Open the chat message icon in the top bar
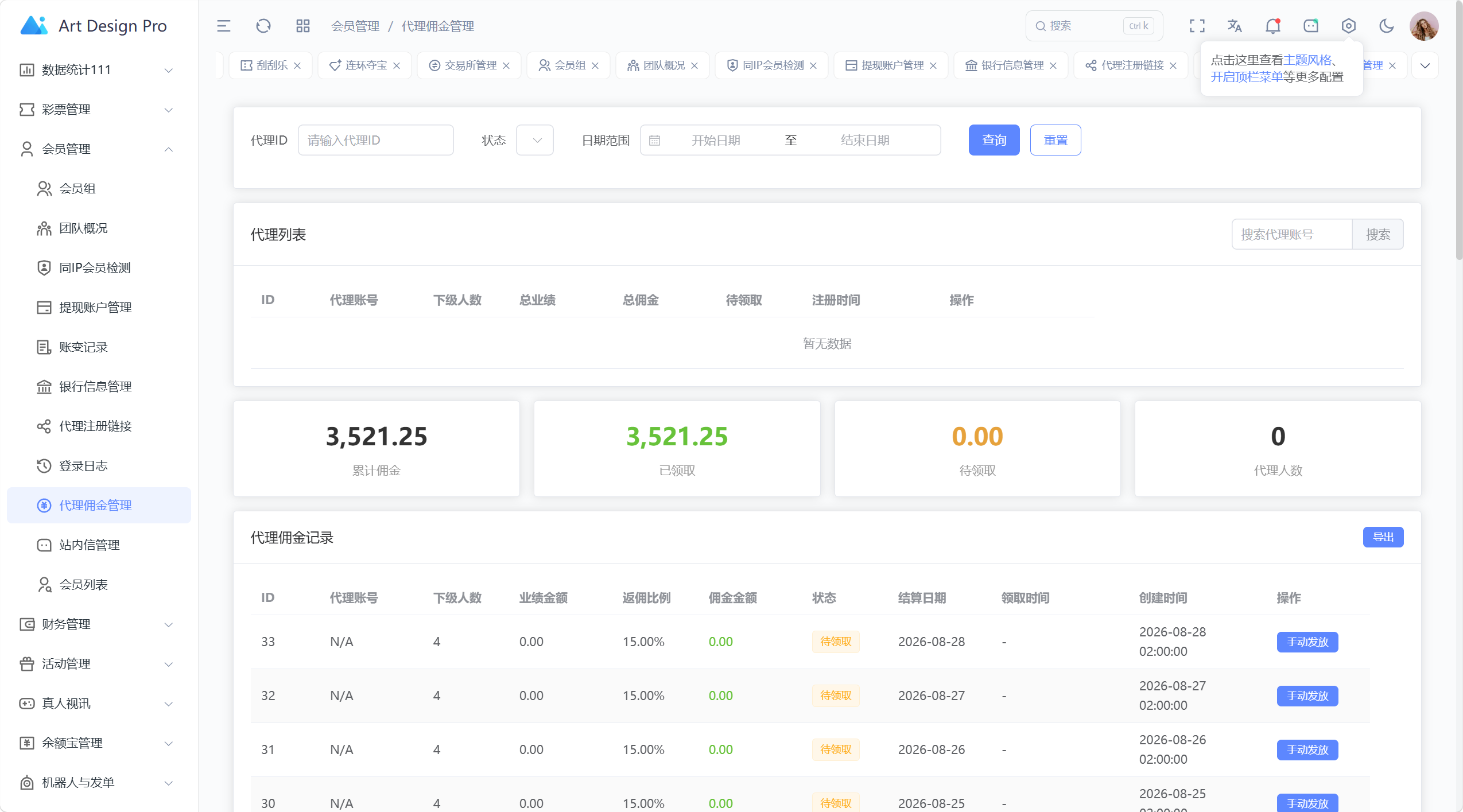 1310,26
